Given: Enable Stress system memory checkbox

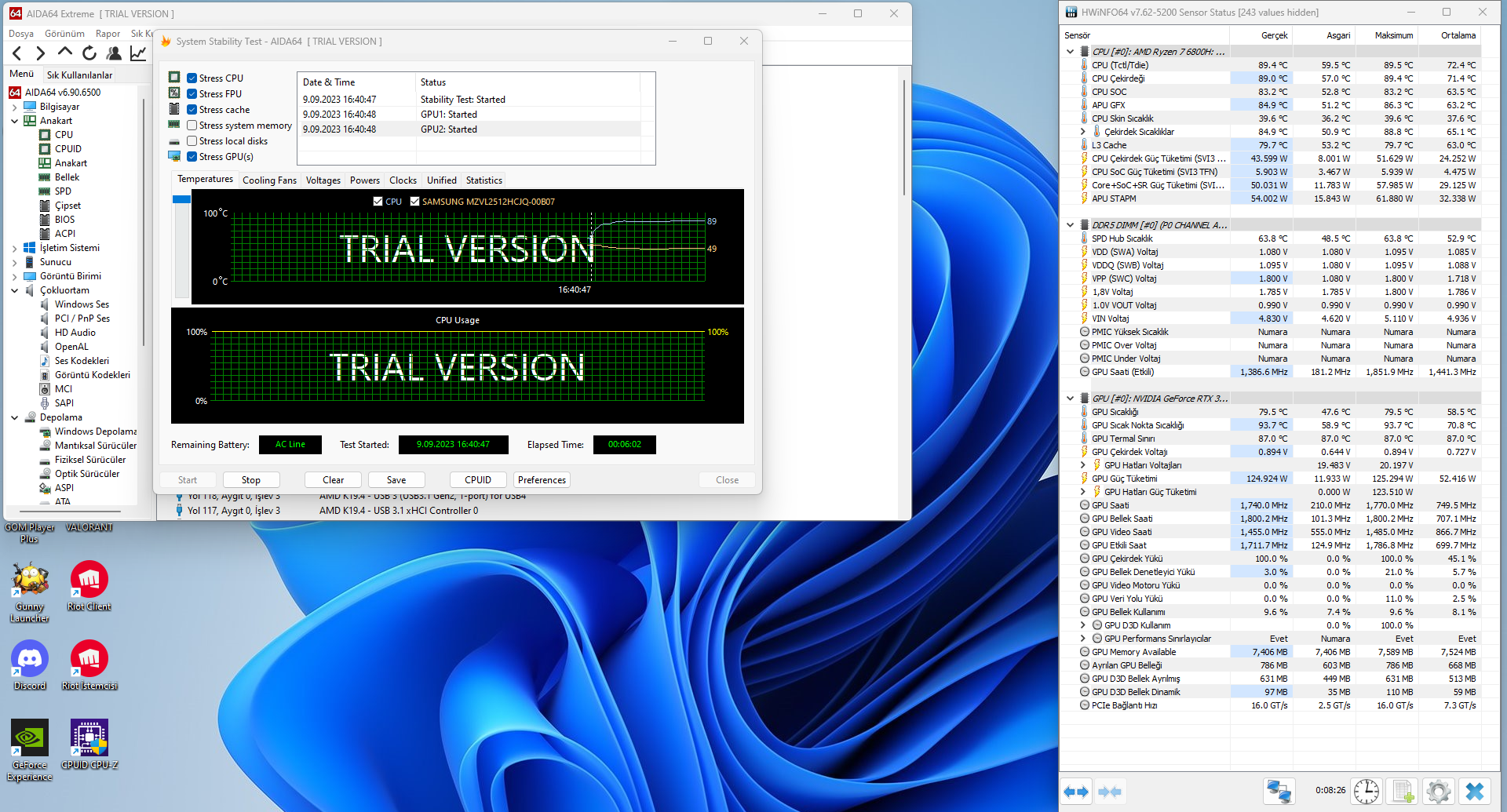Looking at the screenshot, I should [x=192, y=126].
